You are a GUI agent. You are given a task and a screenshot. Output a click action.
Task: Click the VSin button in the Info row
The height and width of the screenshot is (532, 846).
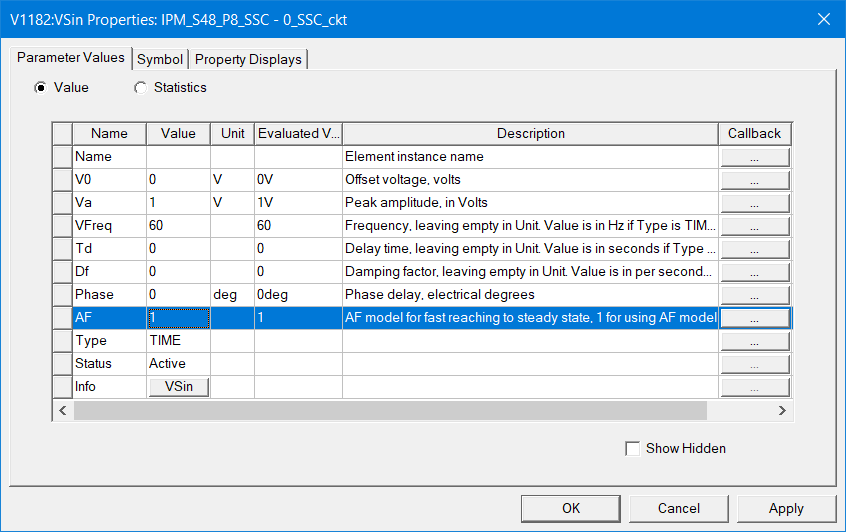[179, 387]
